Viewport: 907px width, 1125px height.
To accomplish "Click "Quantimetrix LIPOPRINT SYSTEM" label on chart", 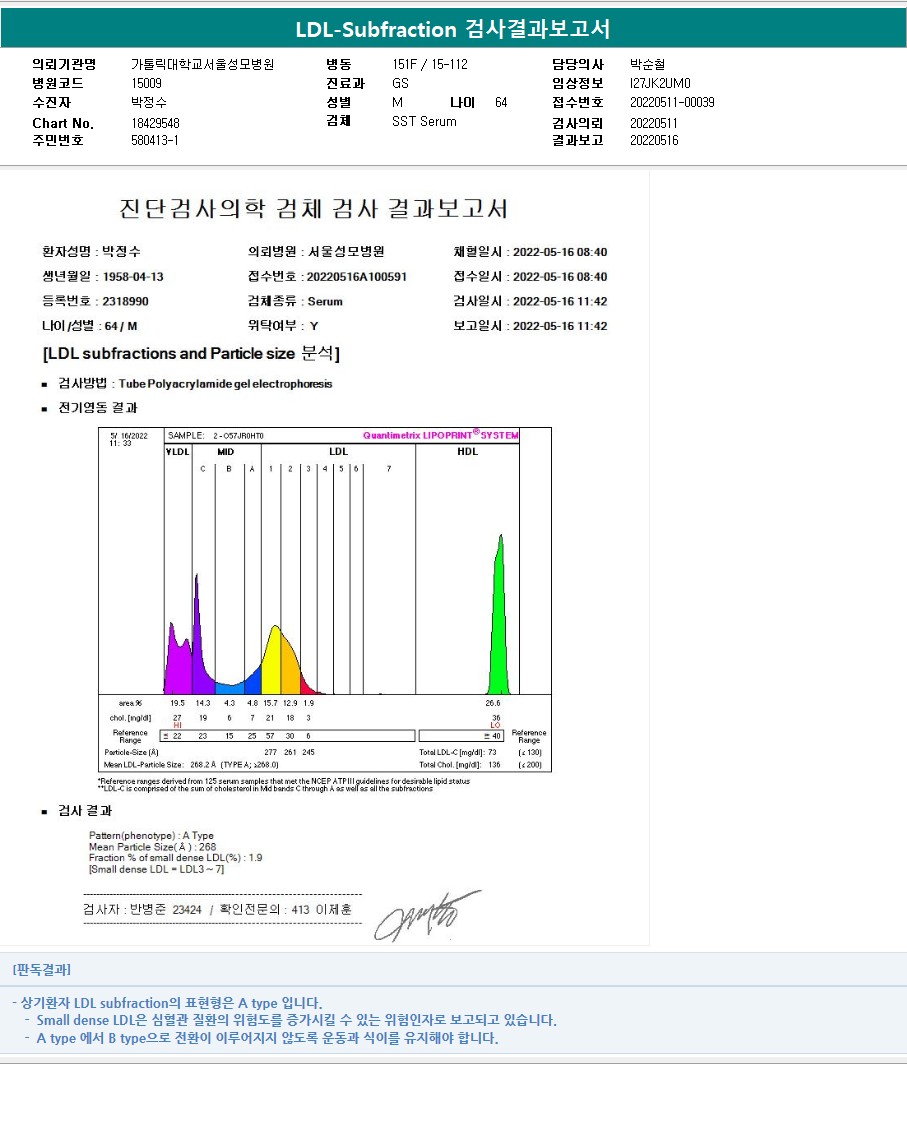I will [x=441, y=435].
